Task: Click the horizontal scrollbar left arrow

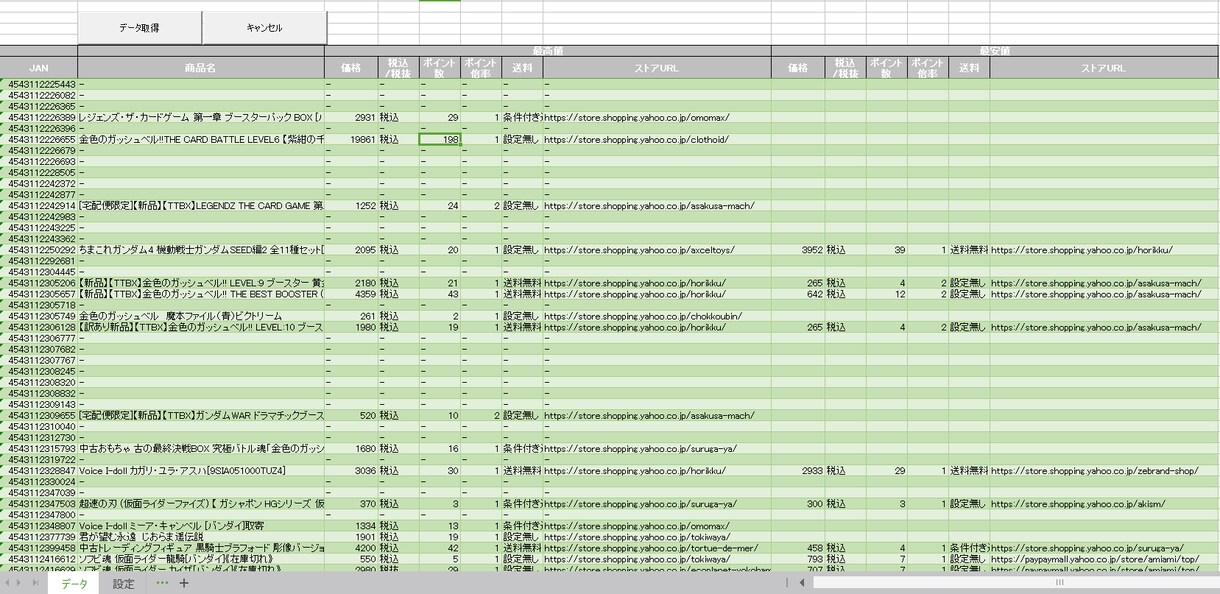Action: click(801, 582)
